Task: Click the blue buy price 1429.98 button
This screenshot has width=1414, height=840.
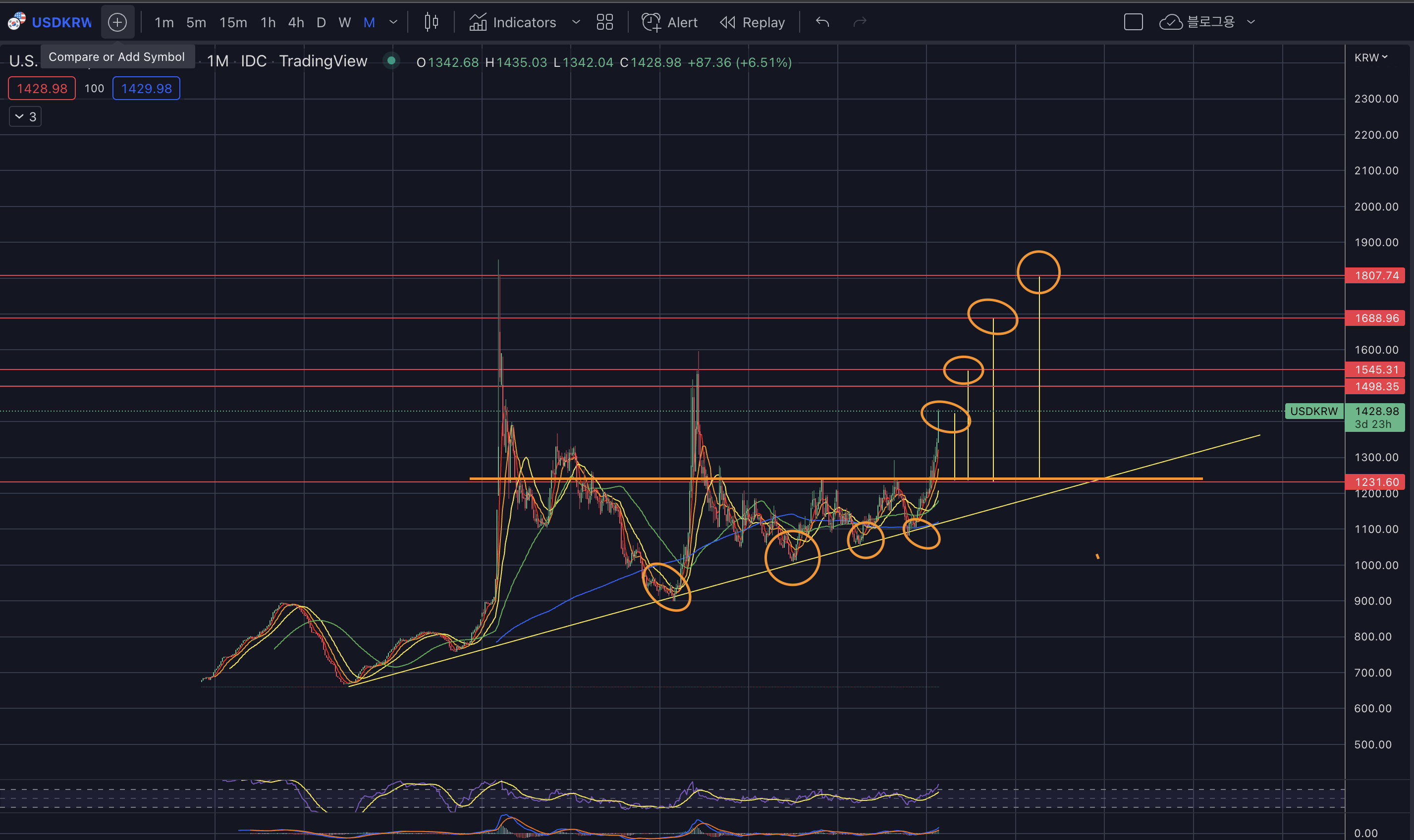Action: point(146,88)
